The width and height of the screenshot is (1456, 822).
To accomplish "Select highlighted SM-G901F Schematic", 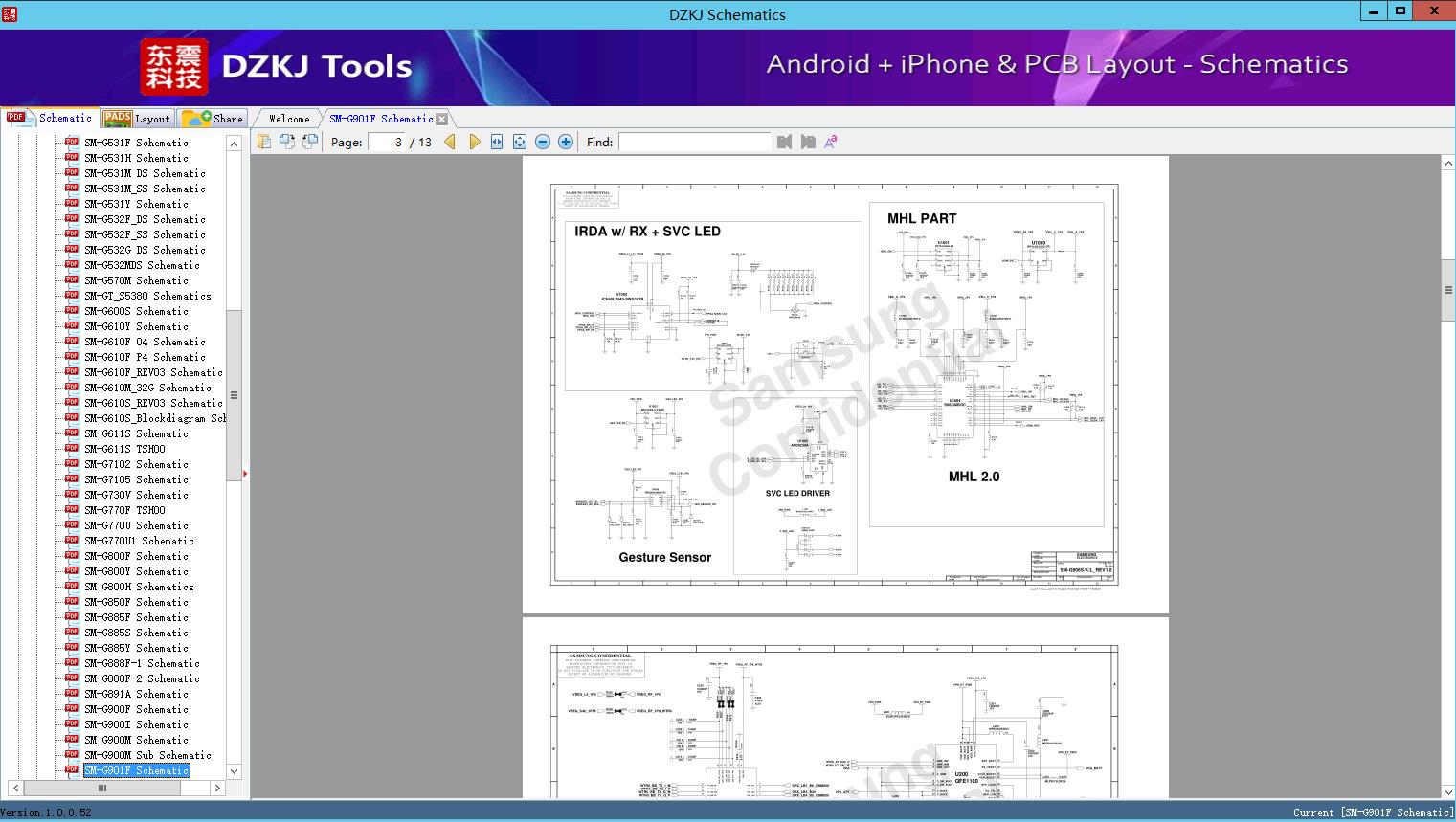I will coord(136,770).
